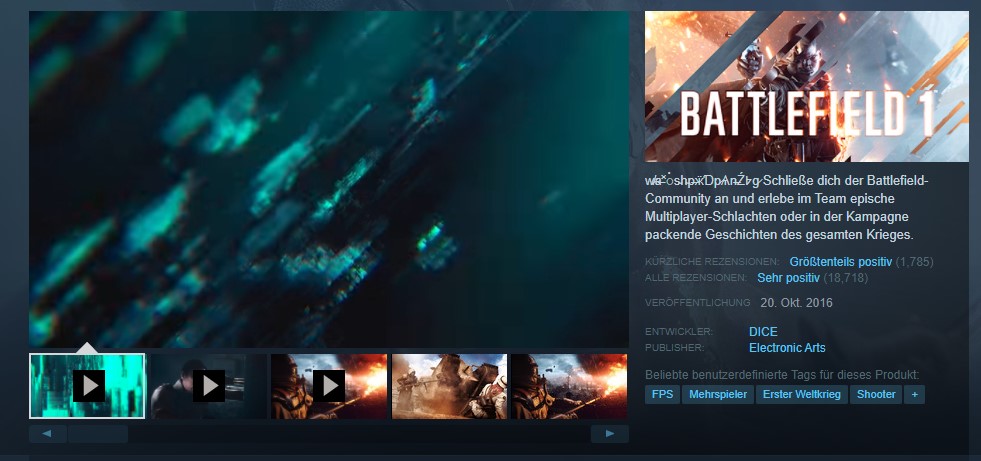Open the 'Sehr positiv' all reviews link
The height and width of the screenshot is (461, 981).
click(x=789, y=277)
